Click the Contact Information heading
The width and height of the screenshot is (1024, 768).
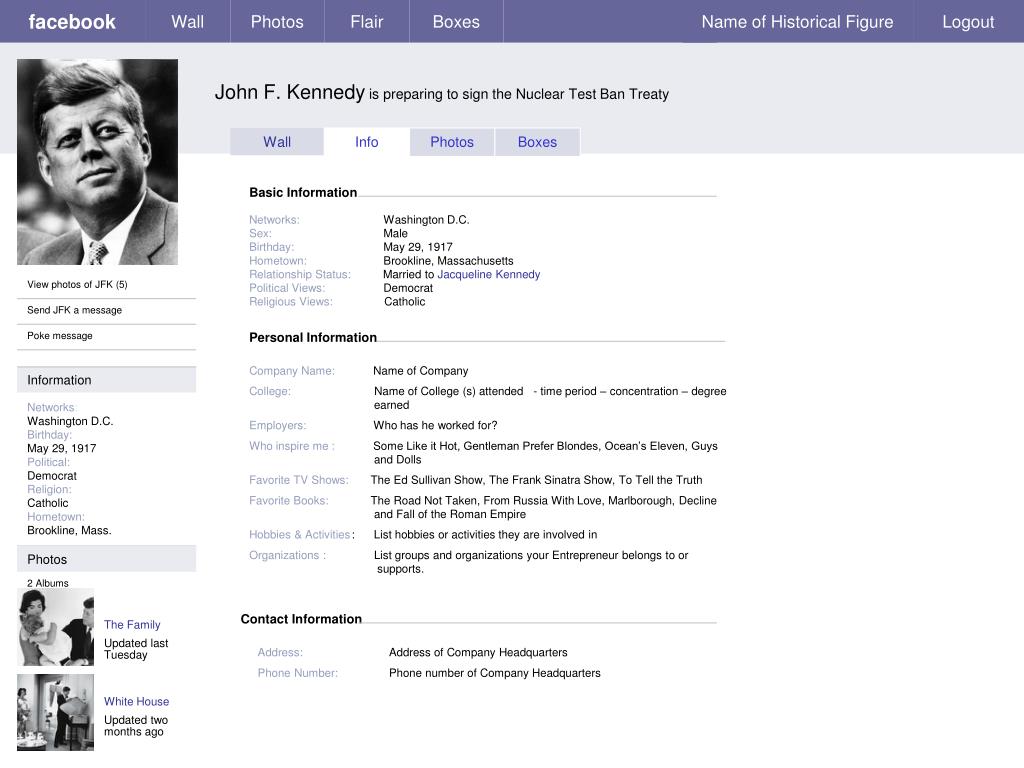click(x=301, y=619)
